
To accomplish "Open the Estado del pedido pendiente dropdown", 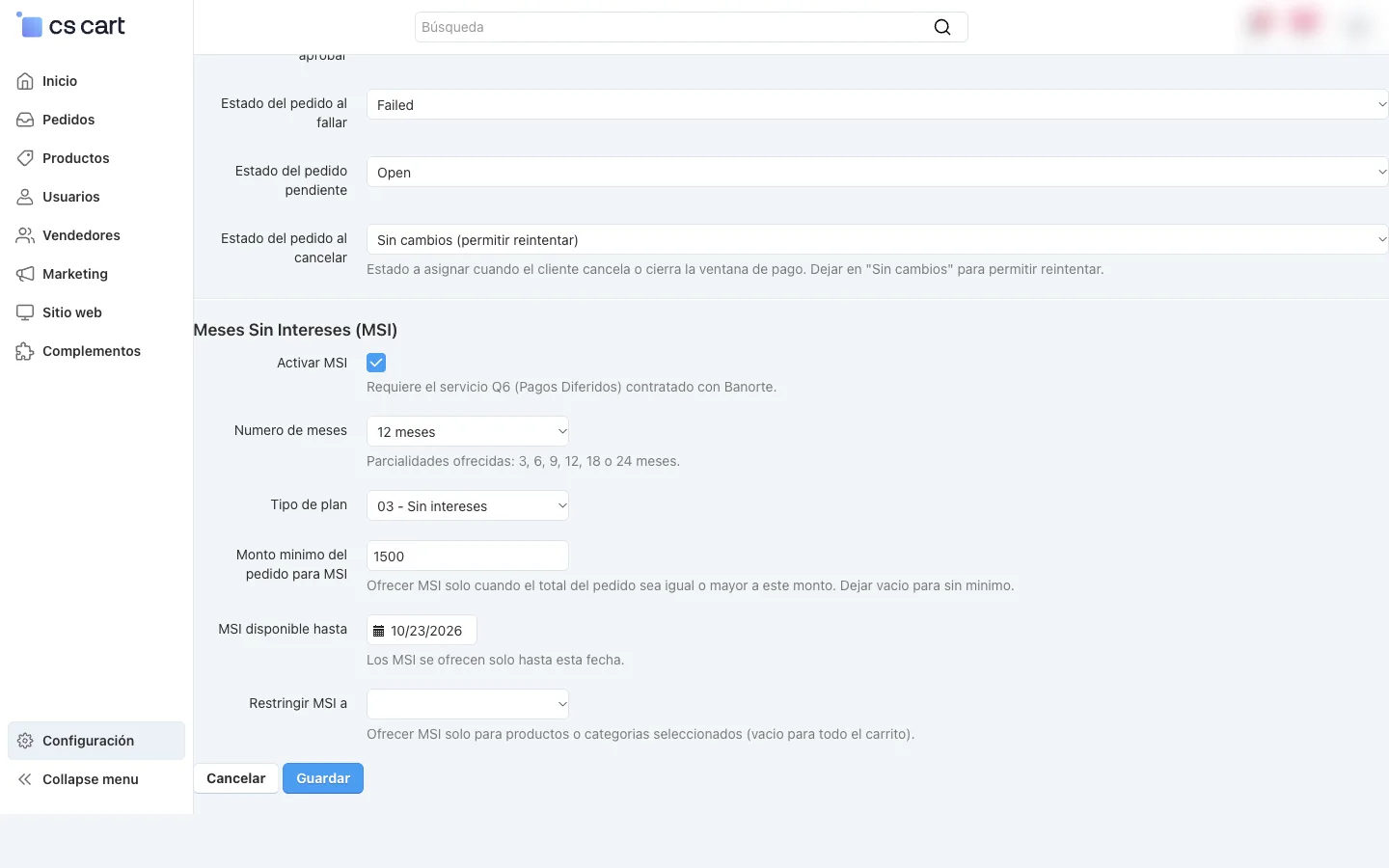I will coord(877,172).
